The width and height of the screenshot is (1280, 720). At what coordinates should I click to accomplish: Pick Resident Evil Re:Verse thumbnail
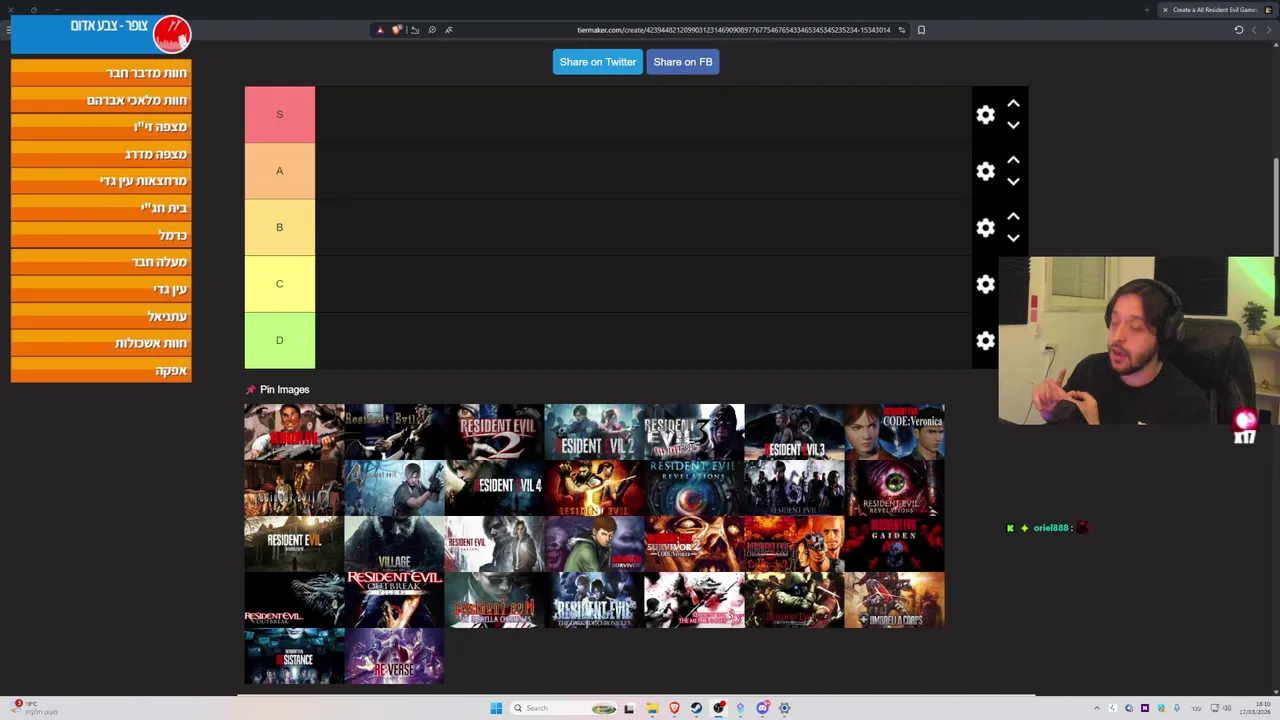[x=394, y=656]
